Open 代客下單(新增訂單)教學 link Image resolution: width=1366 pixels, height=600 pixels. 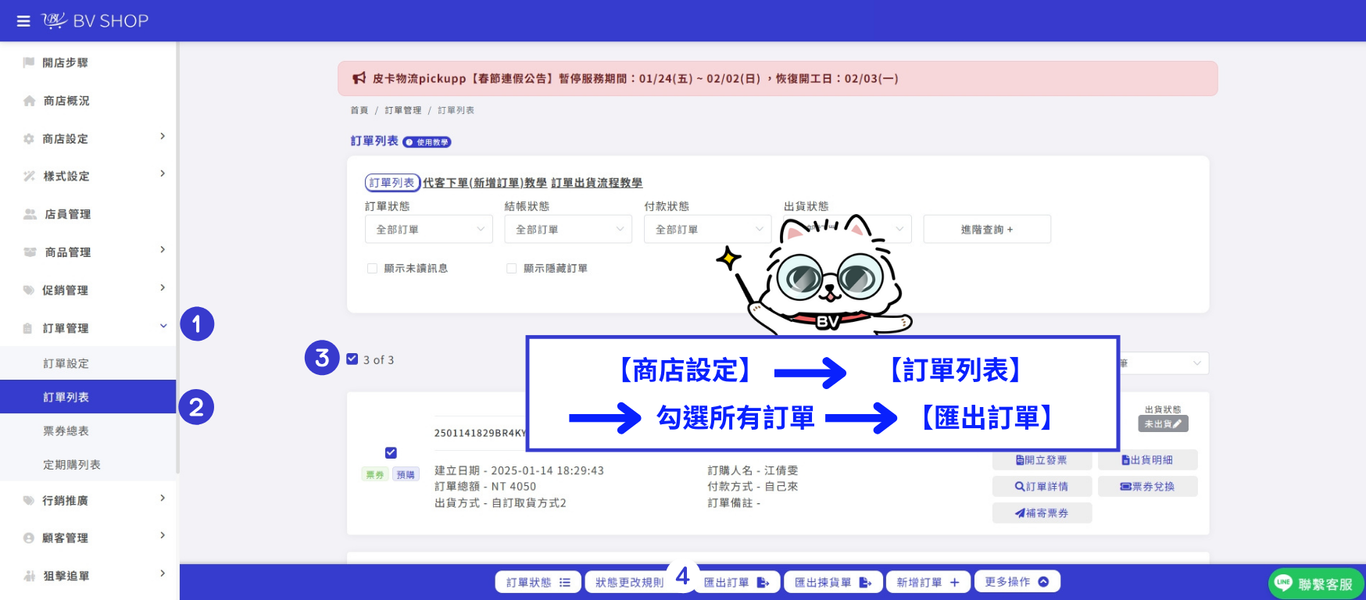(x=485, y=183)
